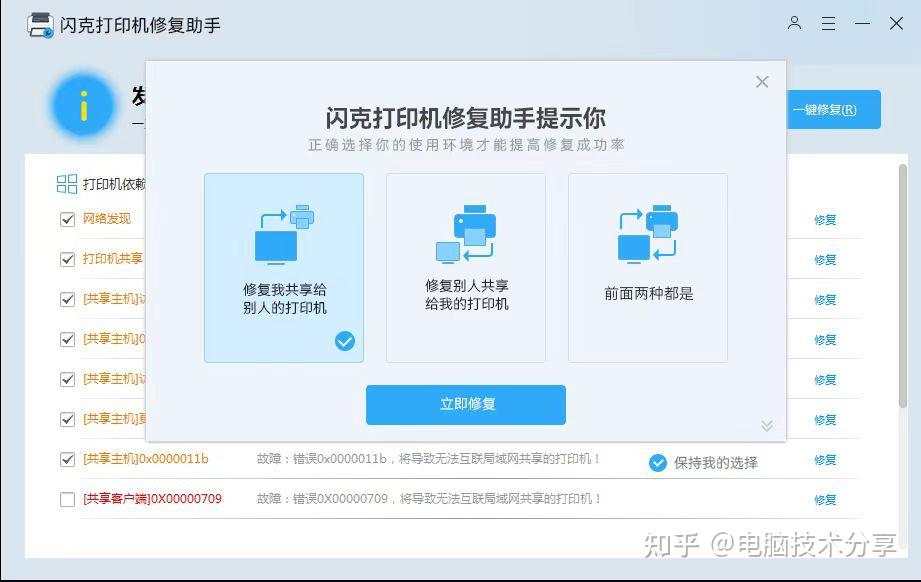Click 修复 next to the 0x0000011b fault
This screenshot has width=921, height=582.
tap(824, 460)
